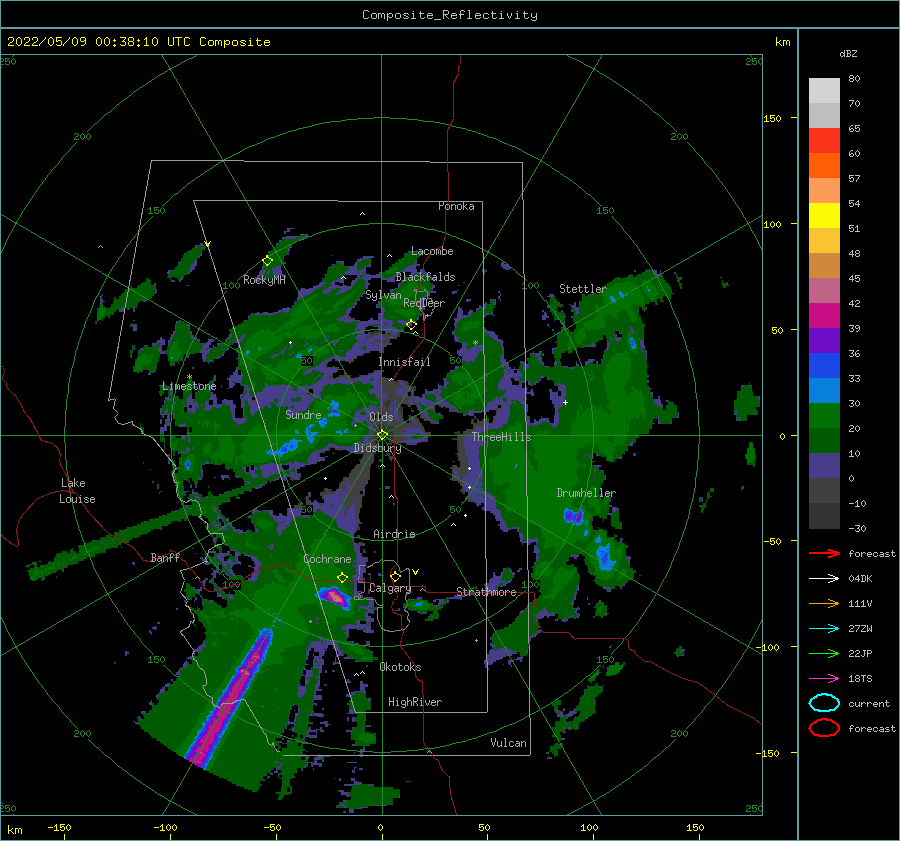Viewport: 900px width, 841px height.
Task: Click the Okotoks city label
Action: [x=400, y=667]
